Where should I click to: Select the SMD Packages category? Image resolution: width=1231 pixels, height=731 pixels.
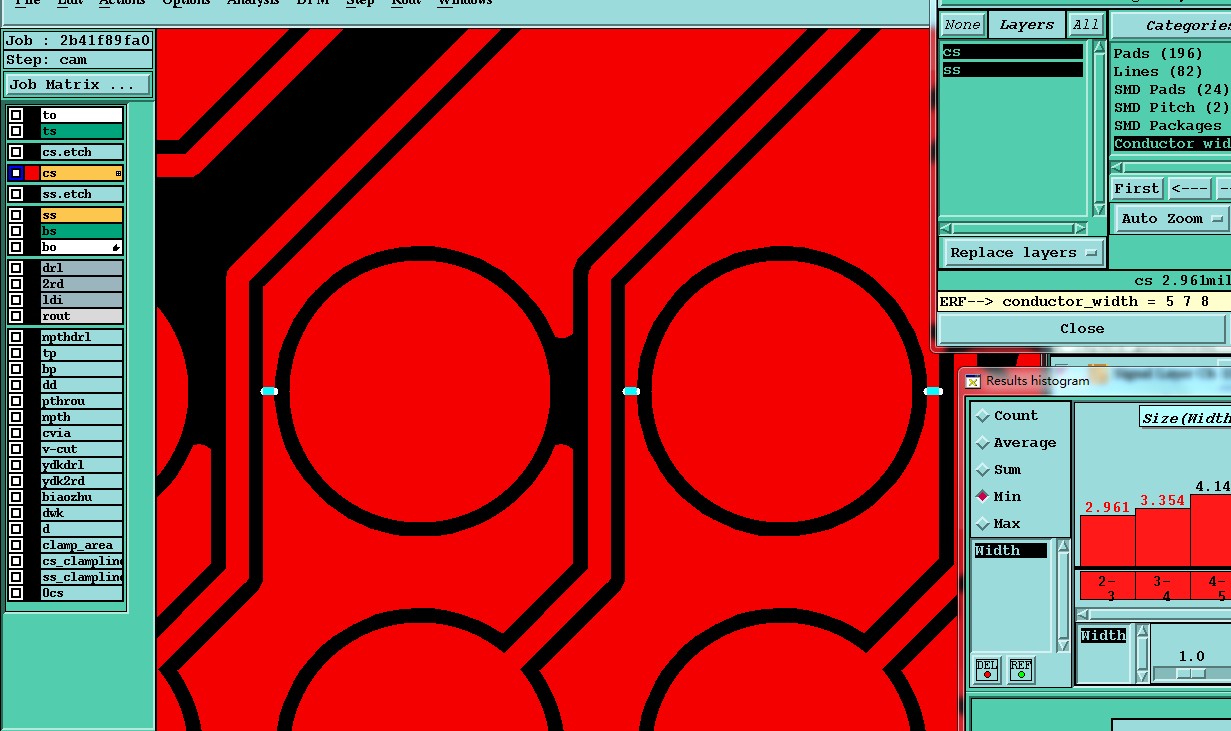click(x=1168, y=126)
